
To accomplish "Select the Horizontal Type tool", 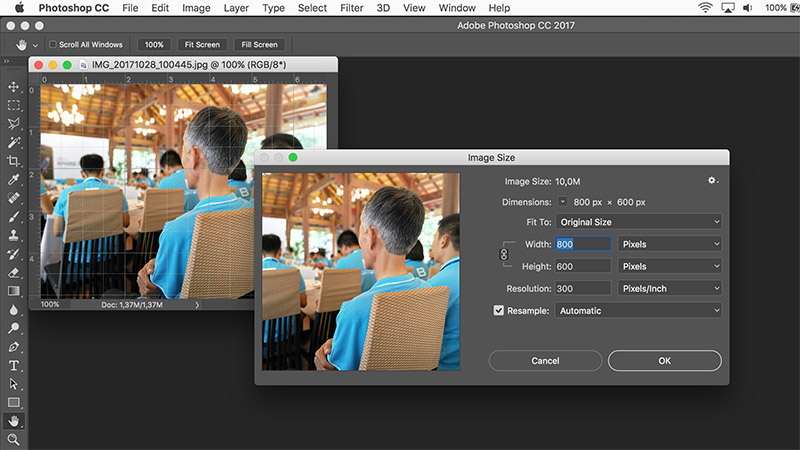I will click(x=14, y=366).
